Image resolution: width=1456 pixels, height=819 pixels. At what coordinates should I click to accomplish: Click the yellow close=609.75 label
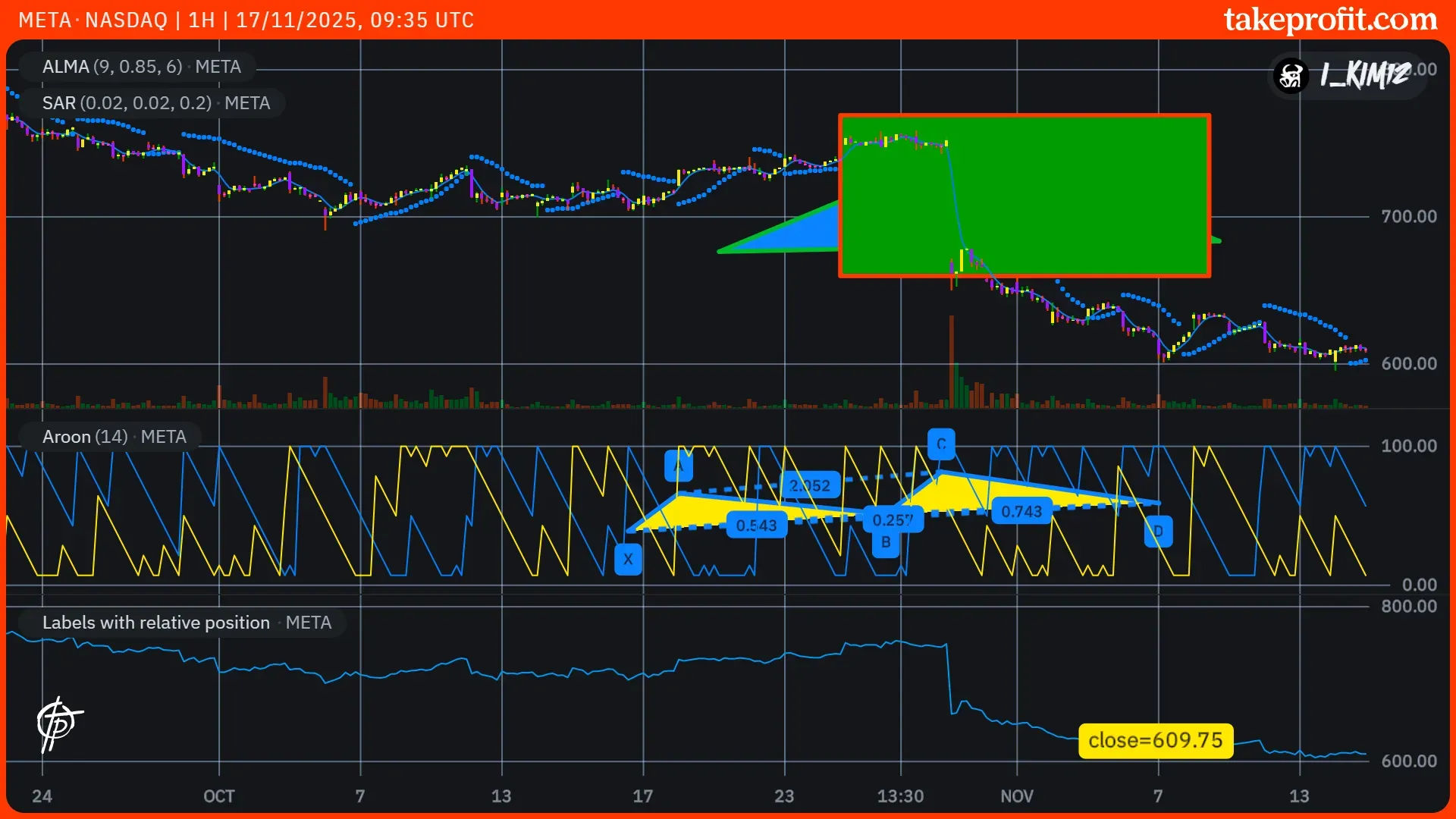[1155, 740]
